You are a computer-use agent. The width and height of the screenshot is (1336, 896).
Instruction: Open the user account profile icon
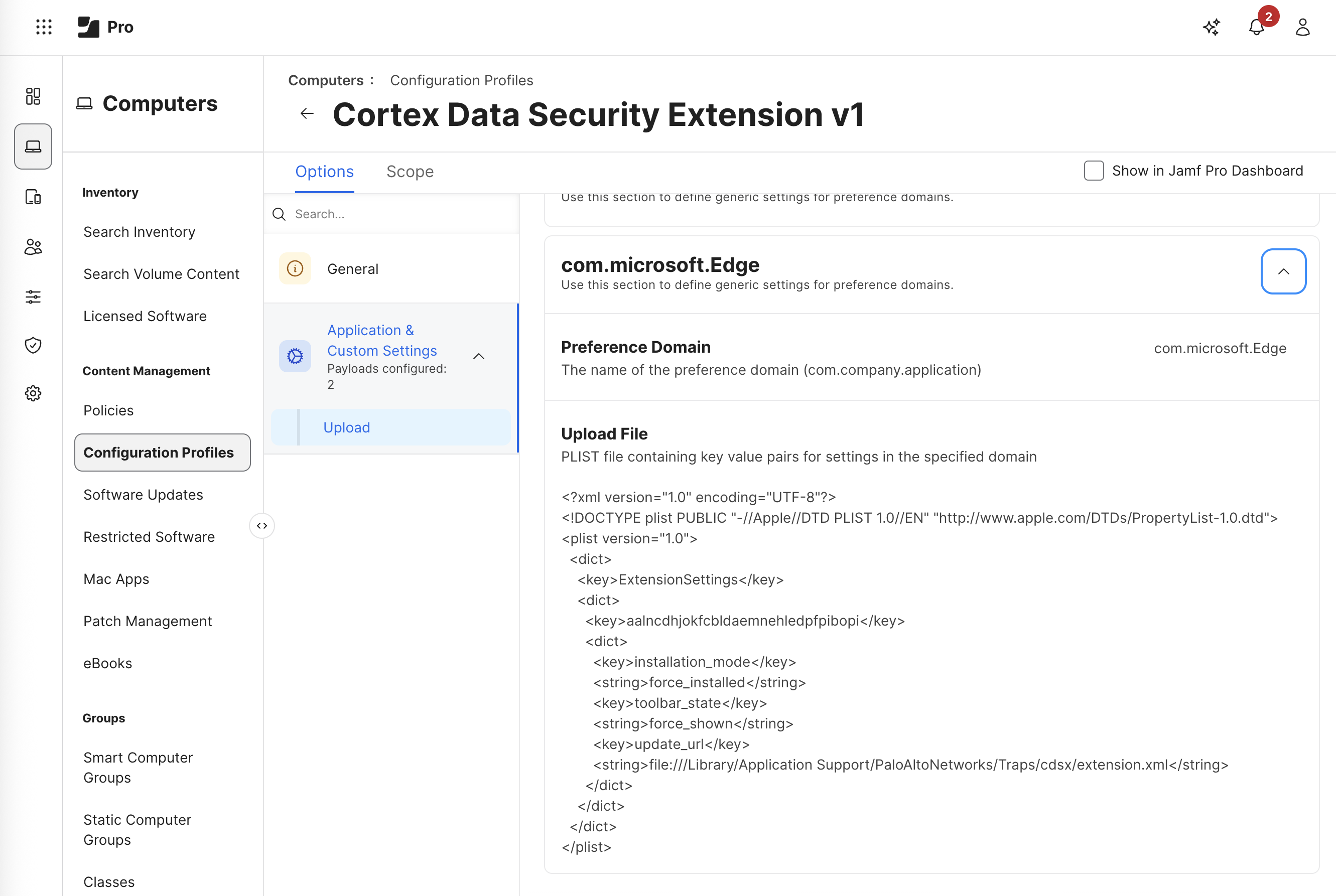(x=1303, y=27)
